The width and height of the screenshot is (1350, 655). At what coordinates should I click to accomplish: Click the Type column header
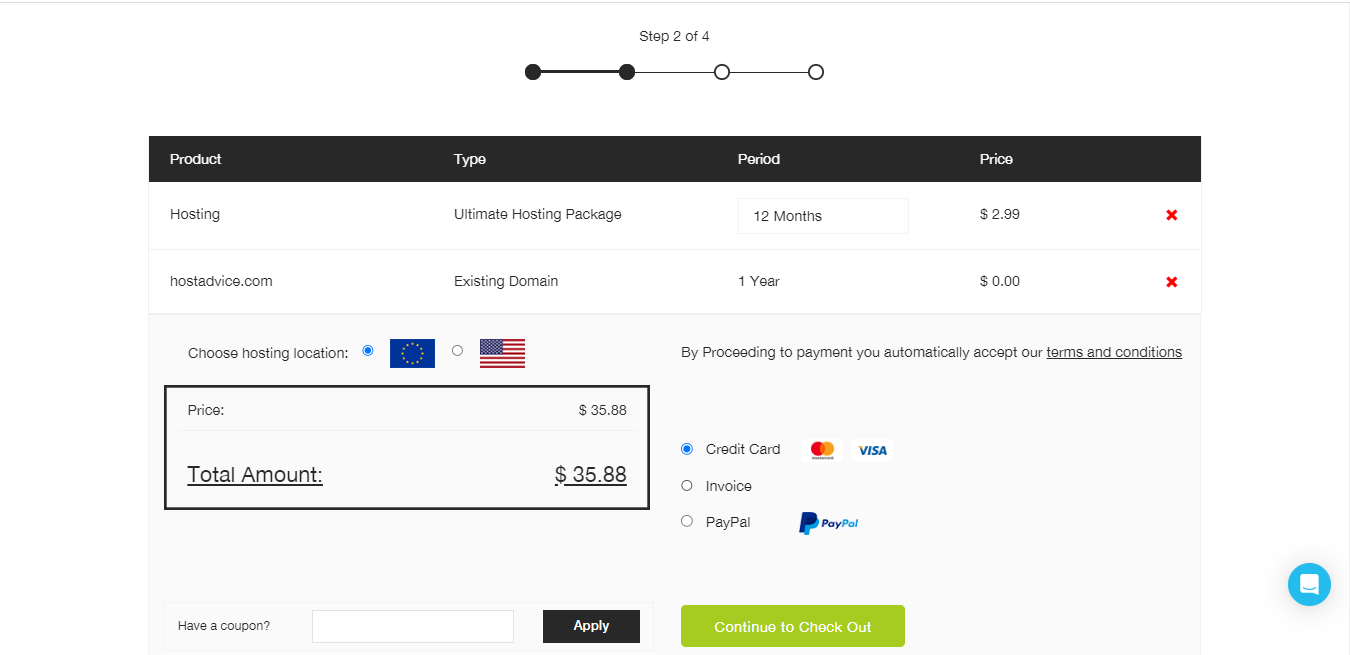470,159
